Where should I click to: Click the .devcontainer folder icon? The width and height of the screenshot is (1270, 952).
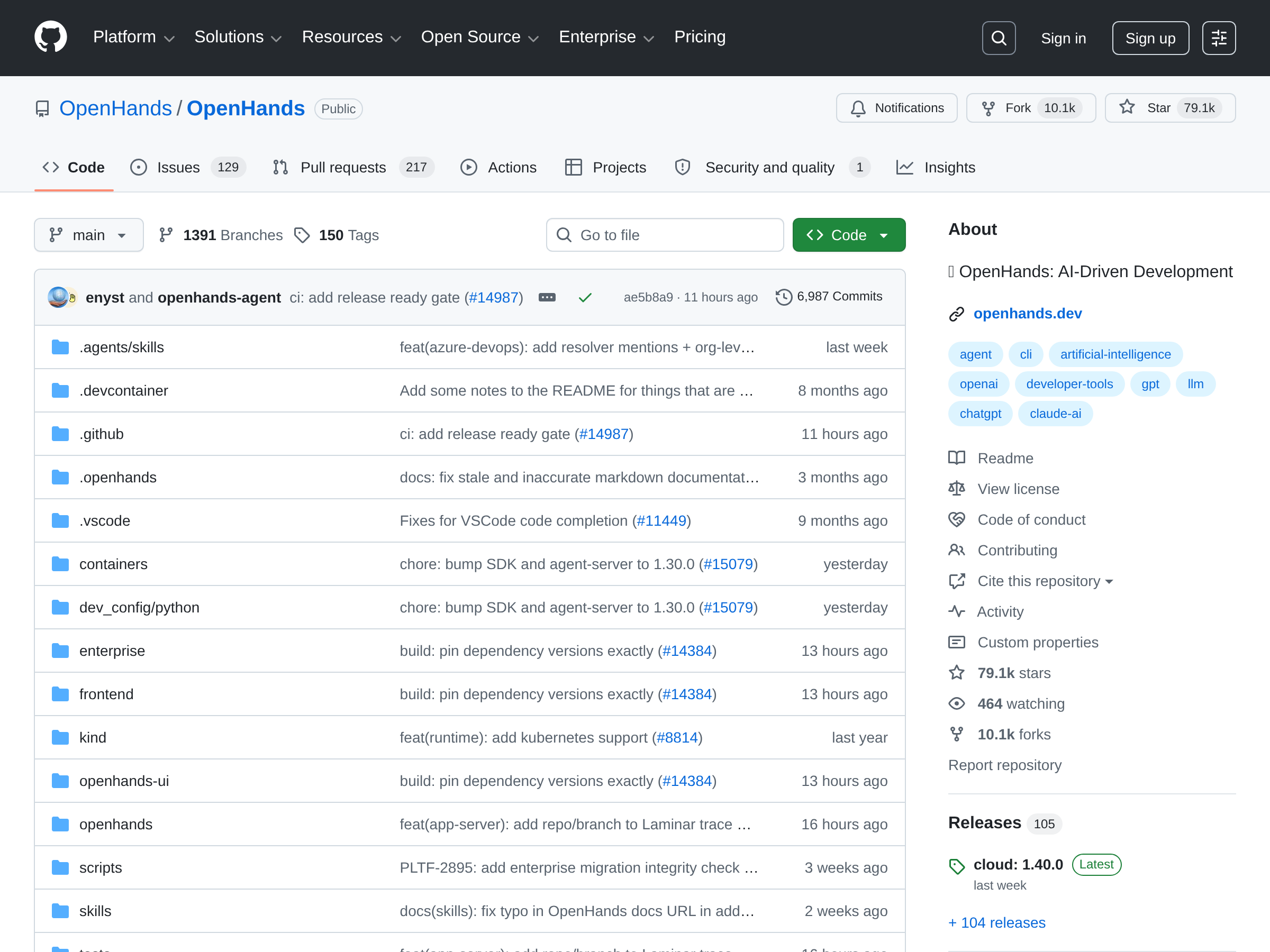60,391
